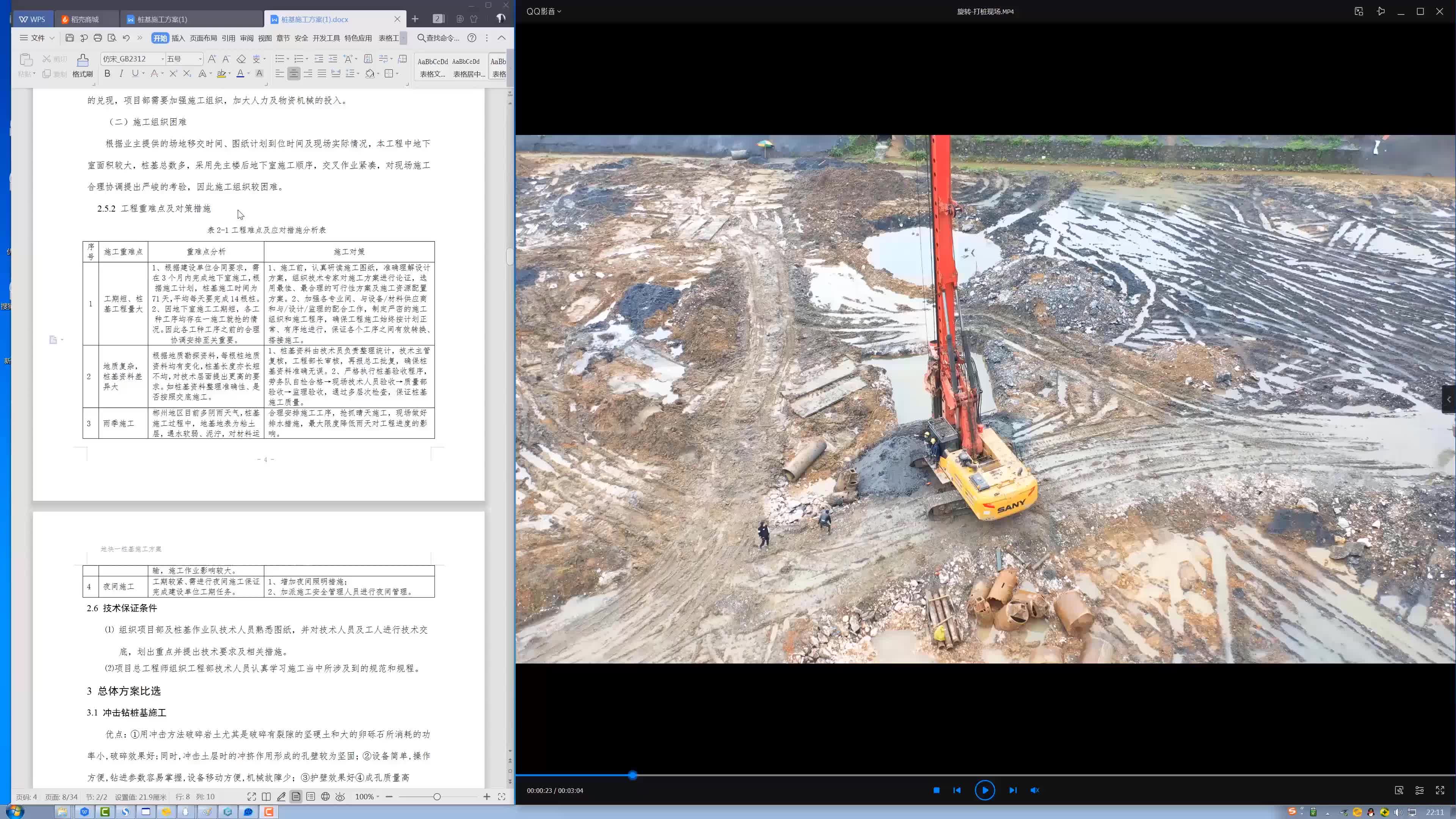1456x819 pixels.
Task: Click the video progress bar handle
Action: click(x=632, y=775)
